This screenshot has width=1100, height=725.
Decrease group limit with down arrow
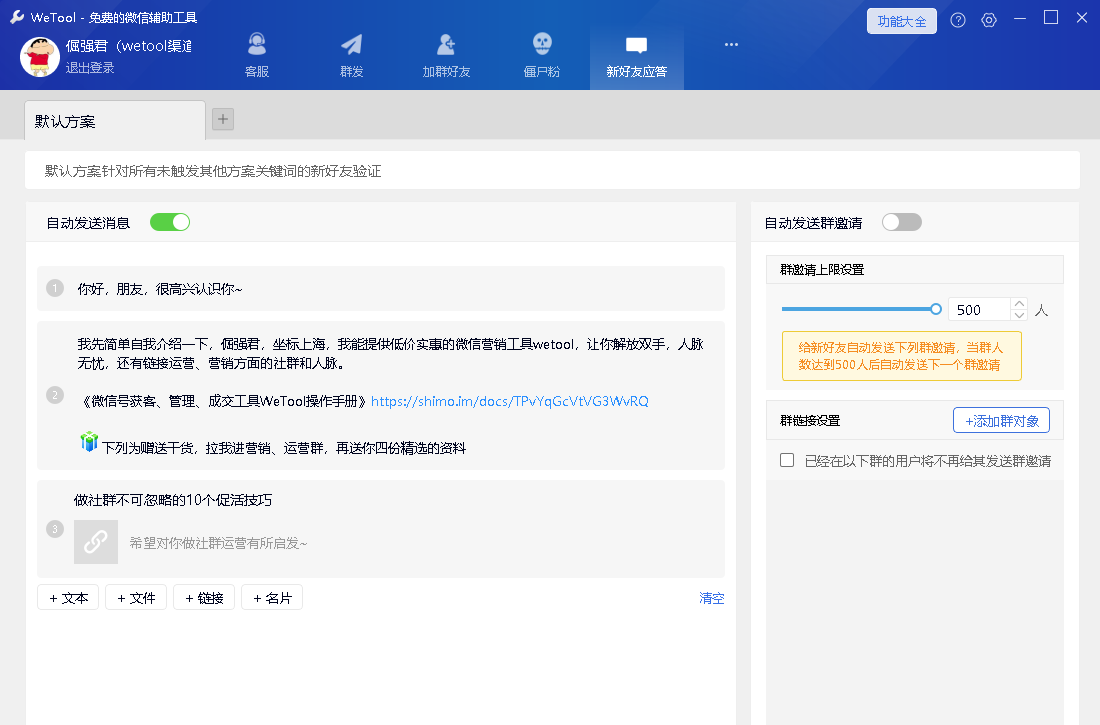pos(1019,315)
